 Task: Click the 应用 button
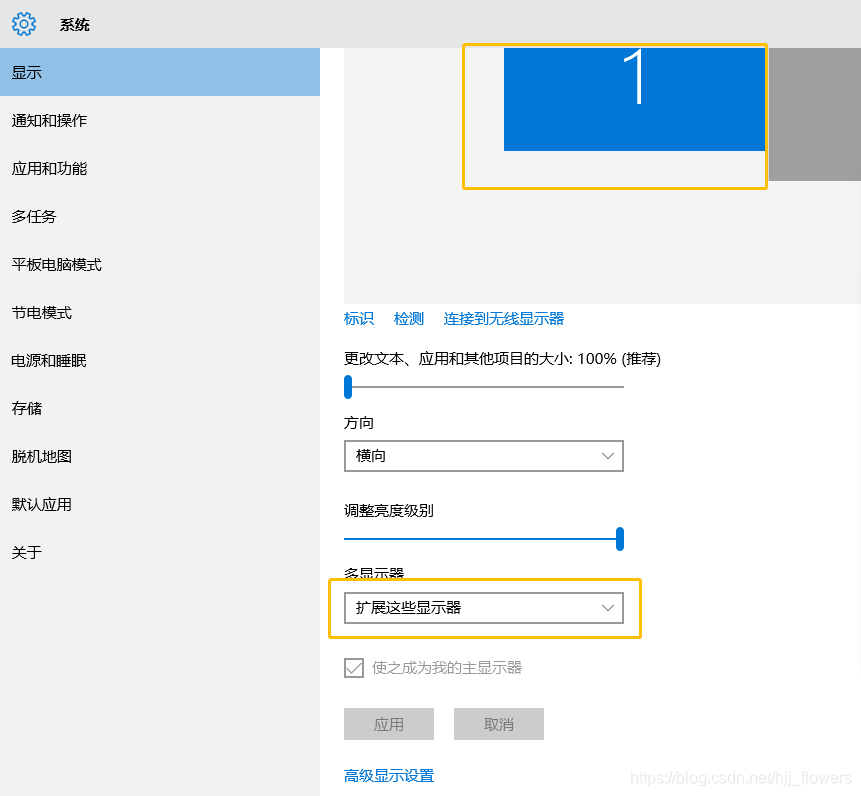tap(389, 724)
